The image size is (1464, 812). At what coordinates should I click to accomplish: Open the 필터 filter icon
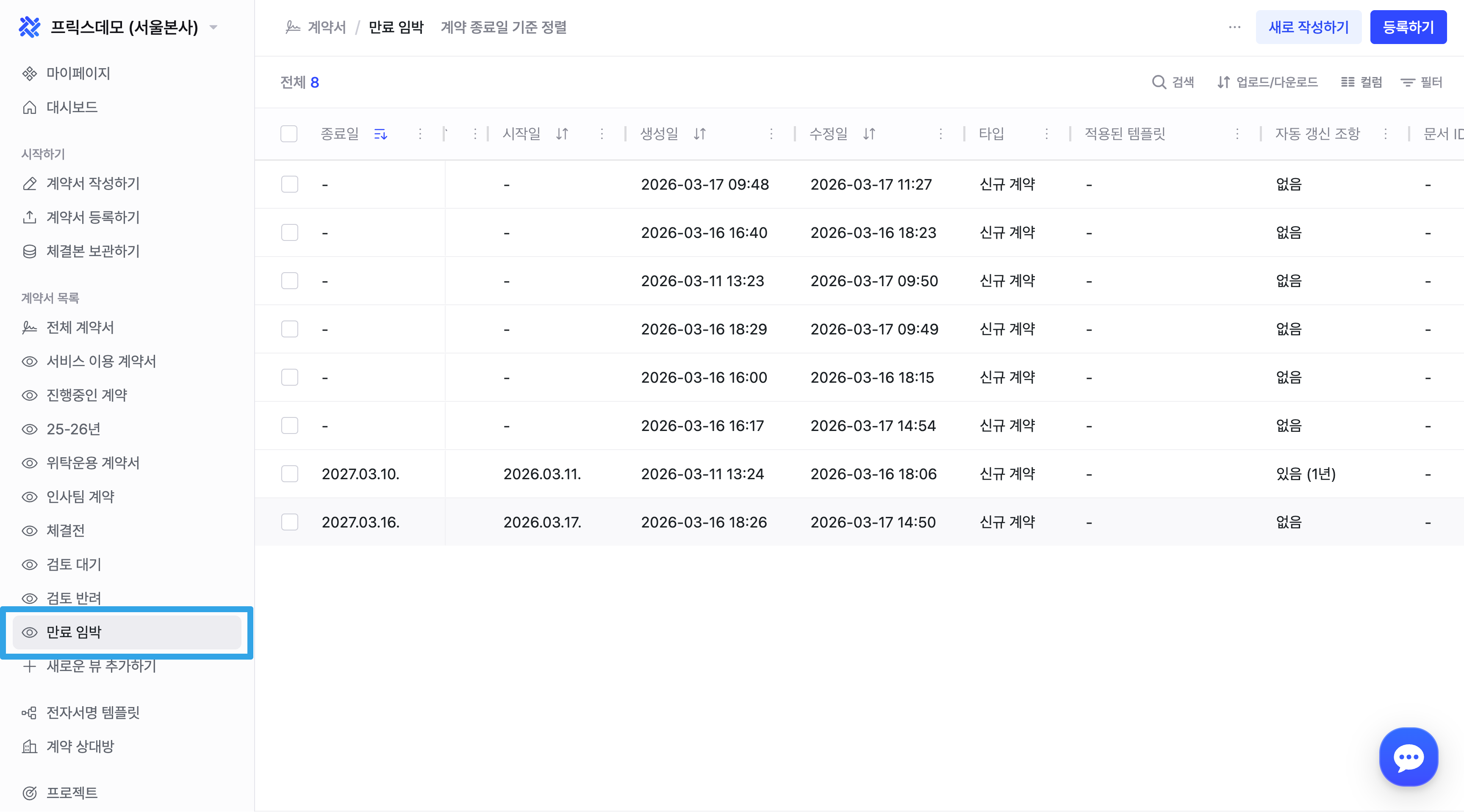pyautogui.click(x=1407, y=82)
